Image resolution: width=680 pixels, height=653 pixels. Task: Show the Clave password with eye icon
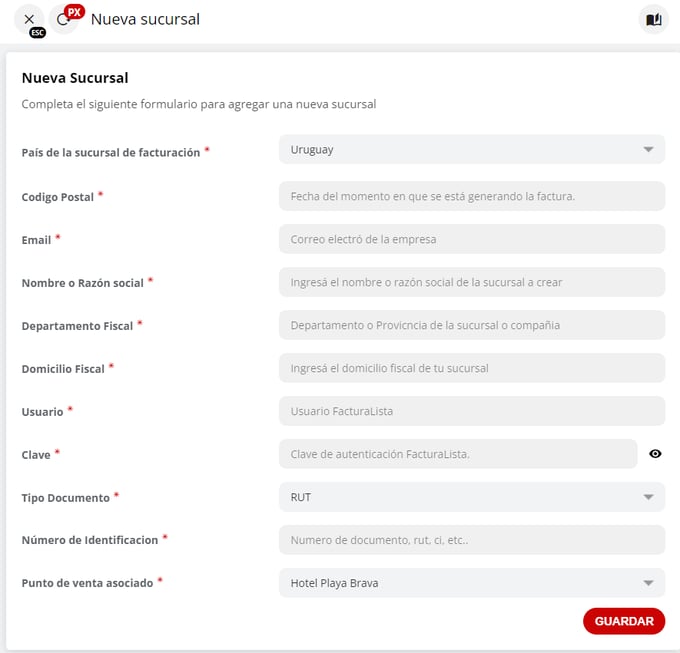pyautogui.click(x=655, y=454)
